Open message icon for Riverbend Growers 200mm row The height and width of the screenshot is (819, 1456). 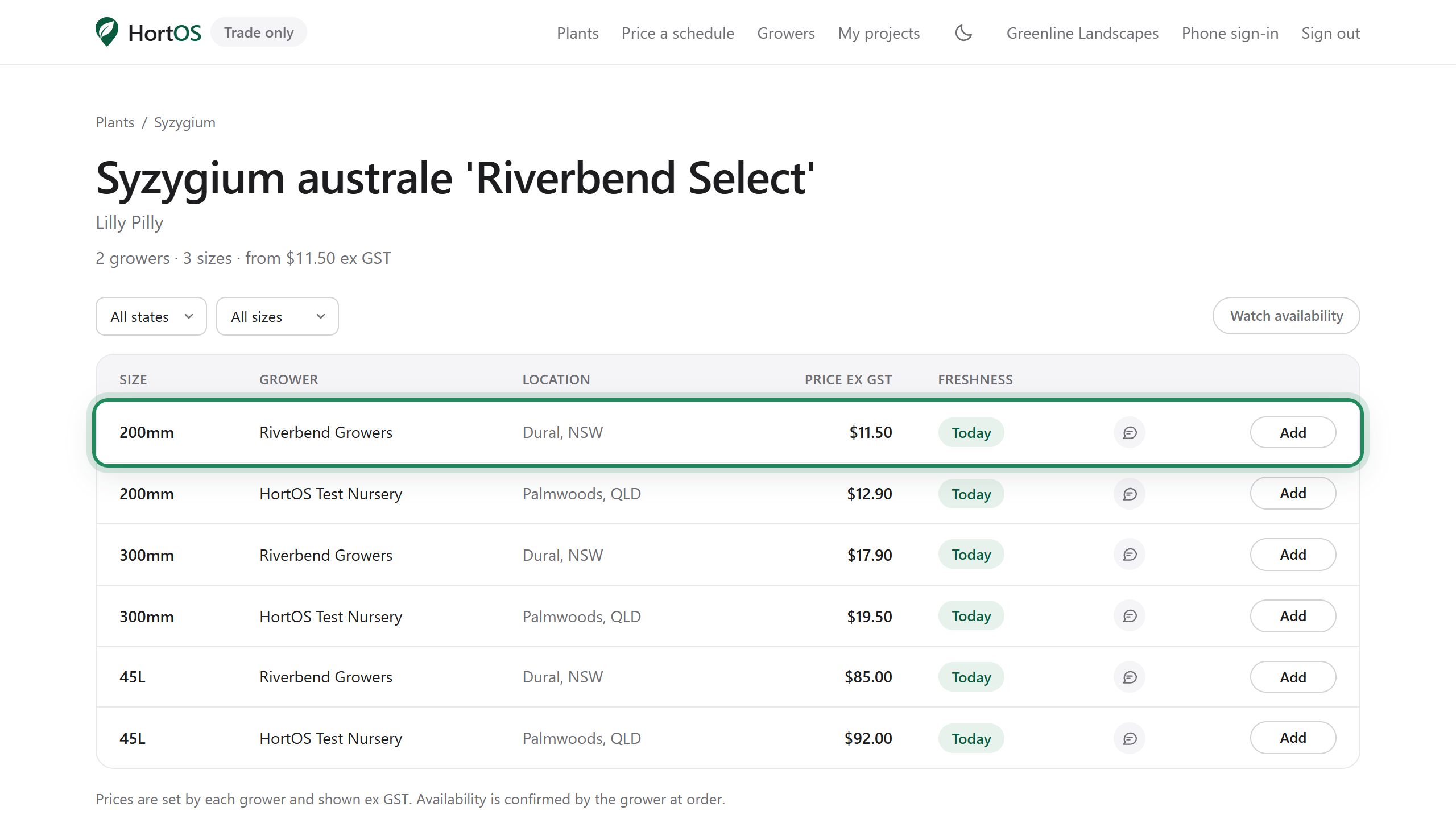tap(1130, 433)
